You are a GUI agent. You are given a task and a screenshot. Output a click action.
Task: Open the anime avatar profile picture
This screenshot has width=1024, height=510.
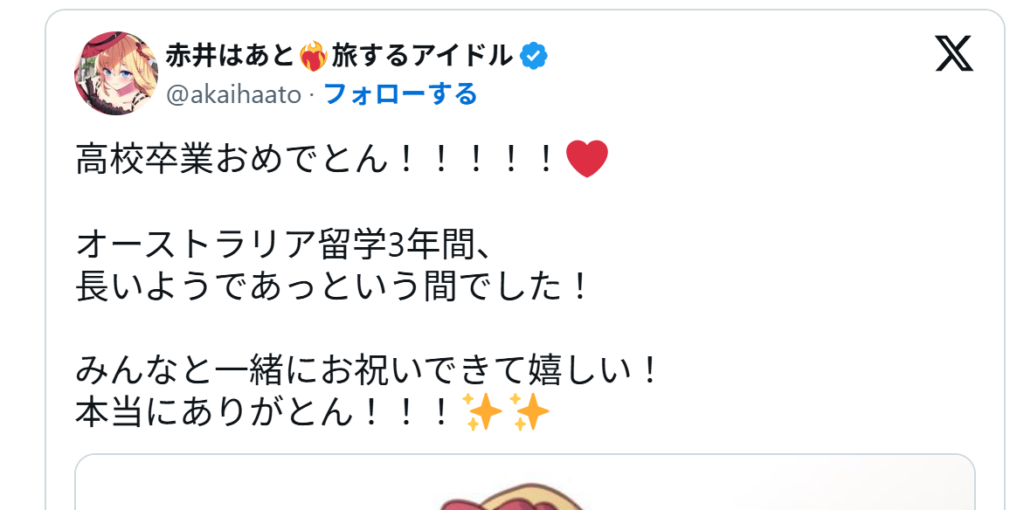coord(116,72)
